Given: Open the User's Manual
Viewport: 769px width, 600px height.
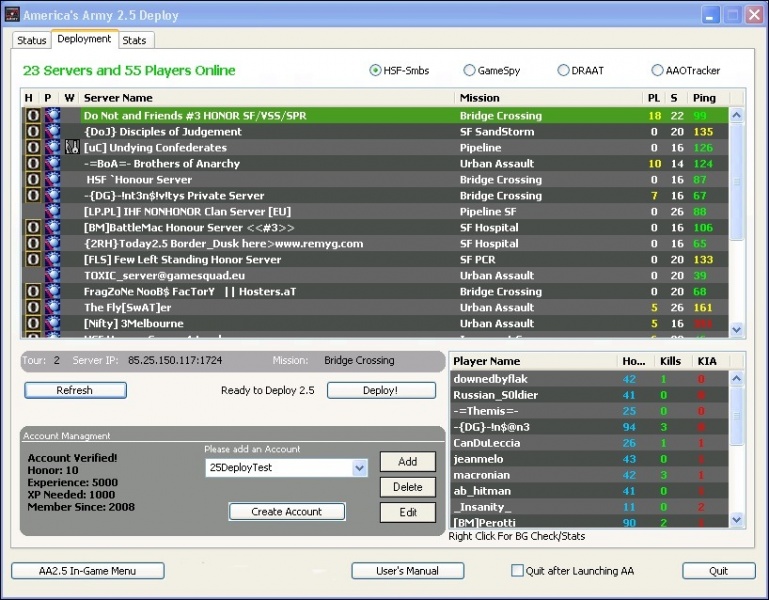Looking at the screenshot, I should [408, 571].
